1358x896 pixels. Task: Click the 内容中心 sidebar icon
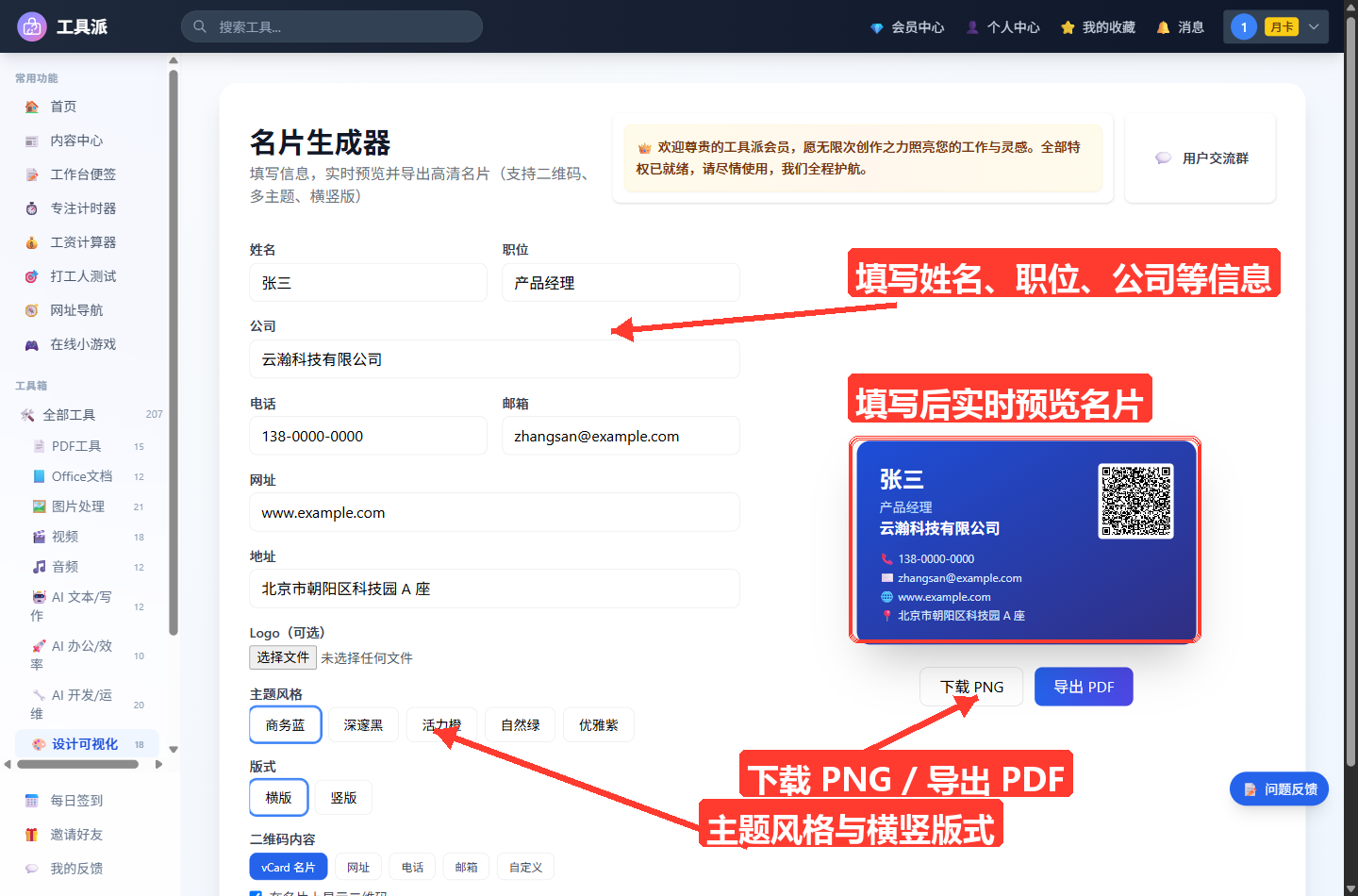(32, 141)
